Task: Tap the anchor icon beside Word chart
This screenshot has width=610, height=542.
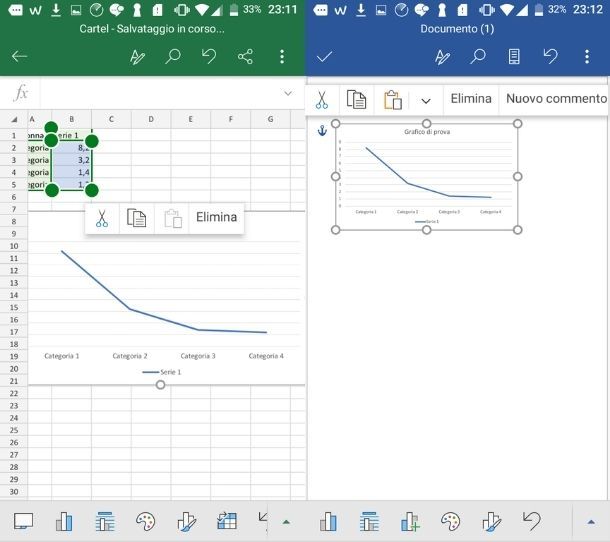Action: (322, 131)
